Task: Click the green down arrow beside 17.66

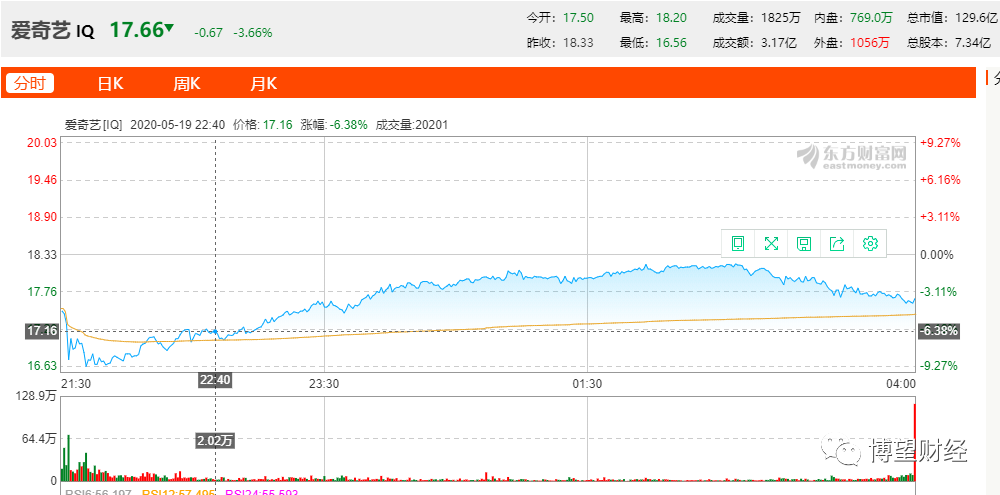Action: point(170,27)
